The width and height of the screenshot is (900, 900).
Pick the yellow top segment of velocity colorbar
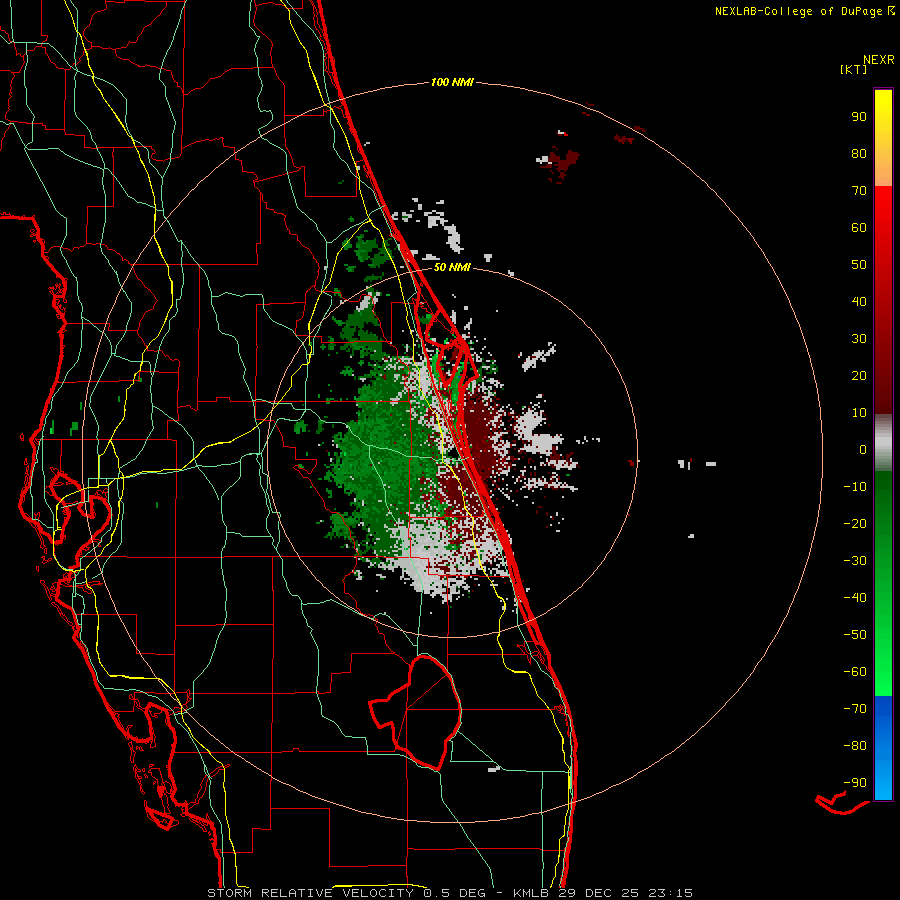883,138
